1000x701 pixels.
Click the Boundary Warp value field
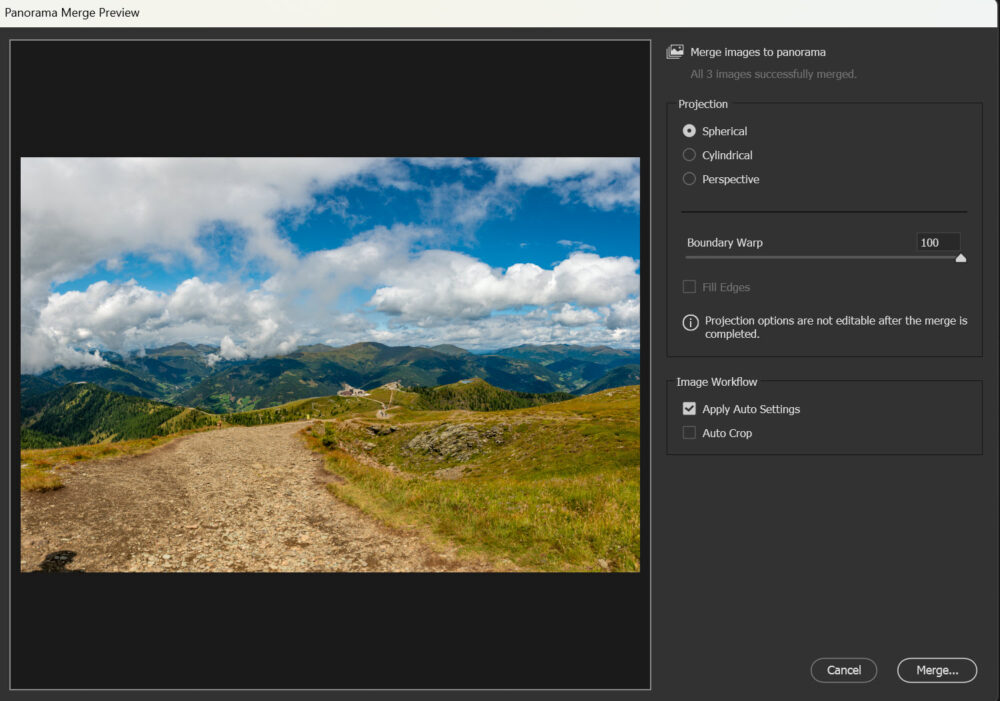pyautogui.click(x=938, y=242)
